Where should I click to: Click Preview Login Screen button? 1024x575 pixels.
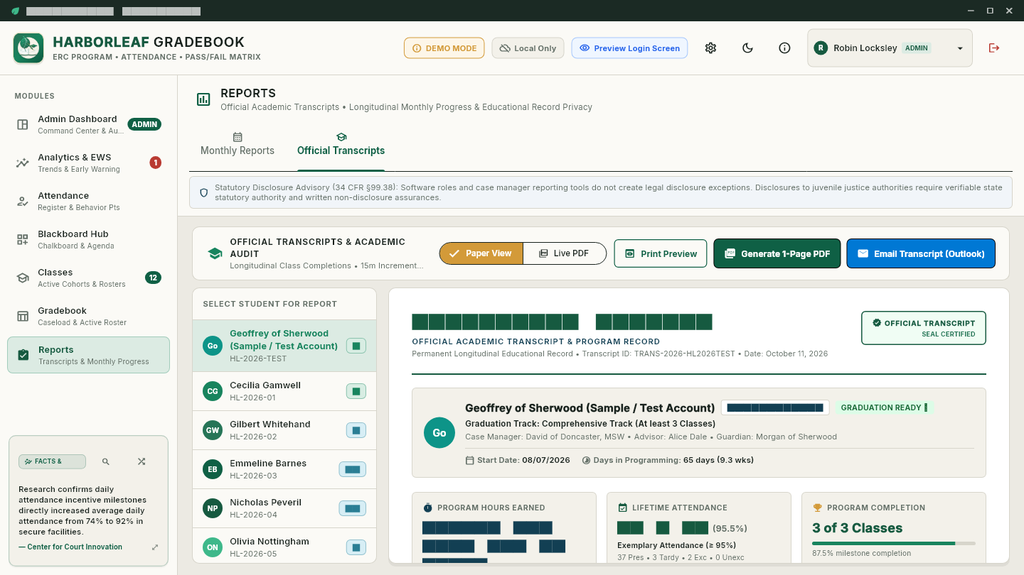click(630, 48)
